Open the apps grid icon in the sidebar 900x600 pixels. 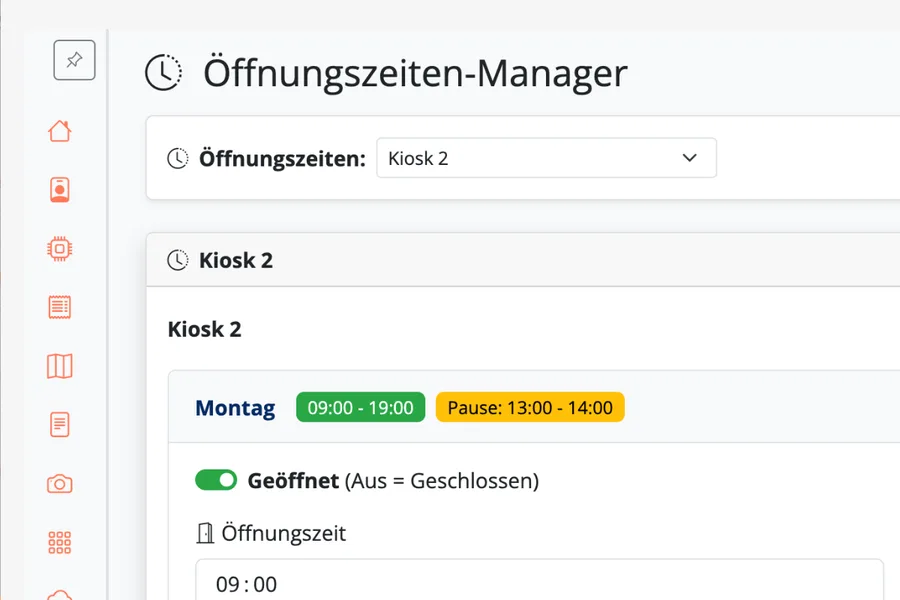(x=60, y=542)
